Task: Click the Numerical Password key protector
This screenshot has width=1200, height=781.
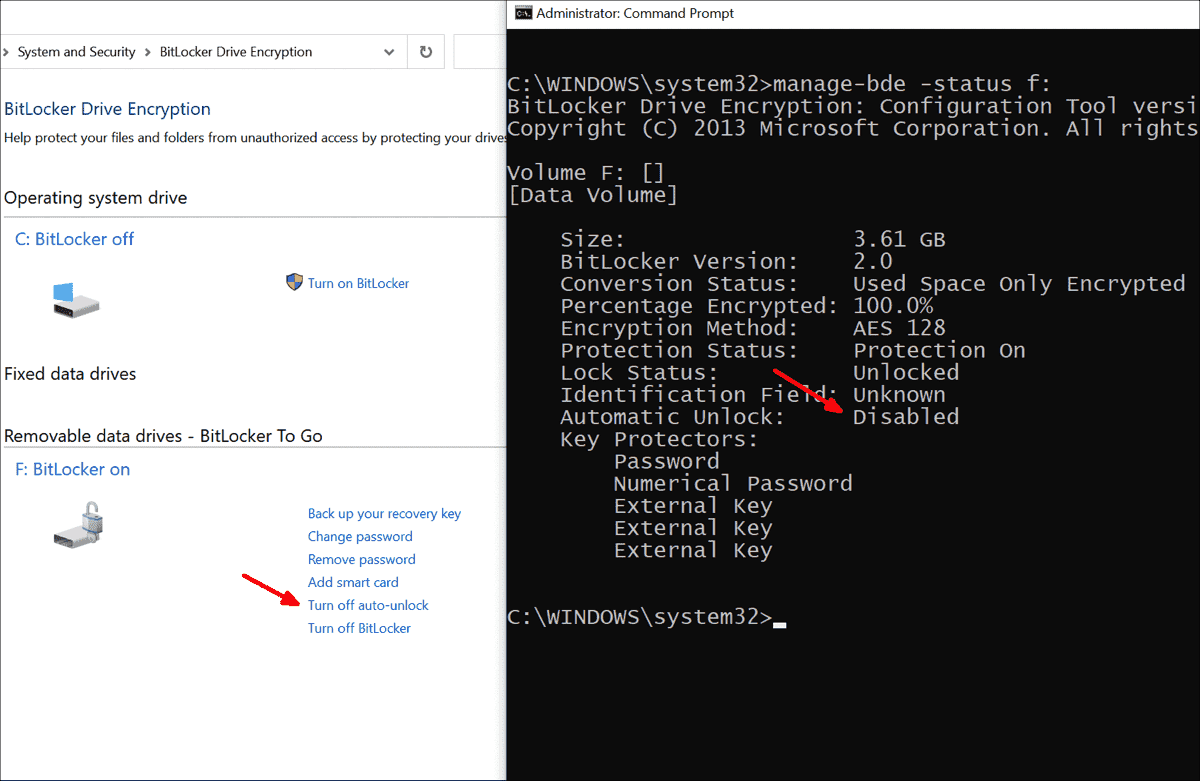Action: tap(733, 484)
